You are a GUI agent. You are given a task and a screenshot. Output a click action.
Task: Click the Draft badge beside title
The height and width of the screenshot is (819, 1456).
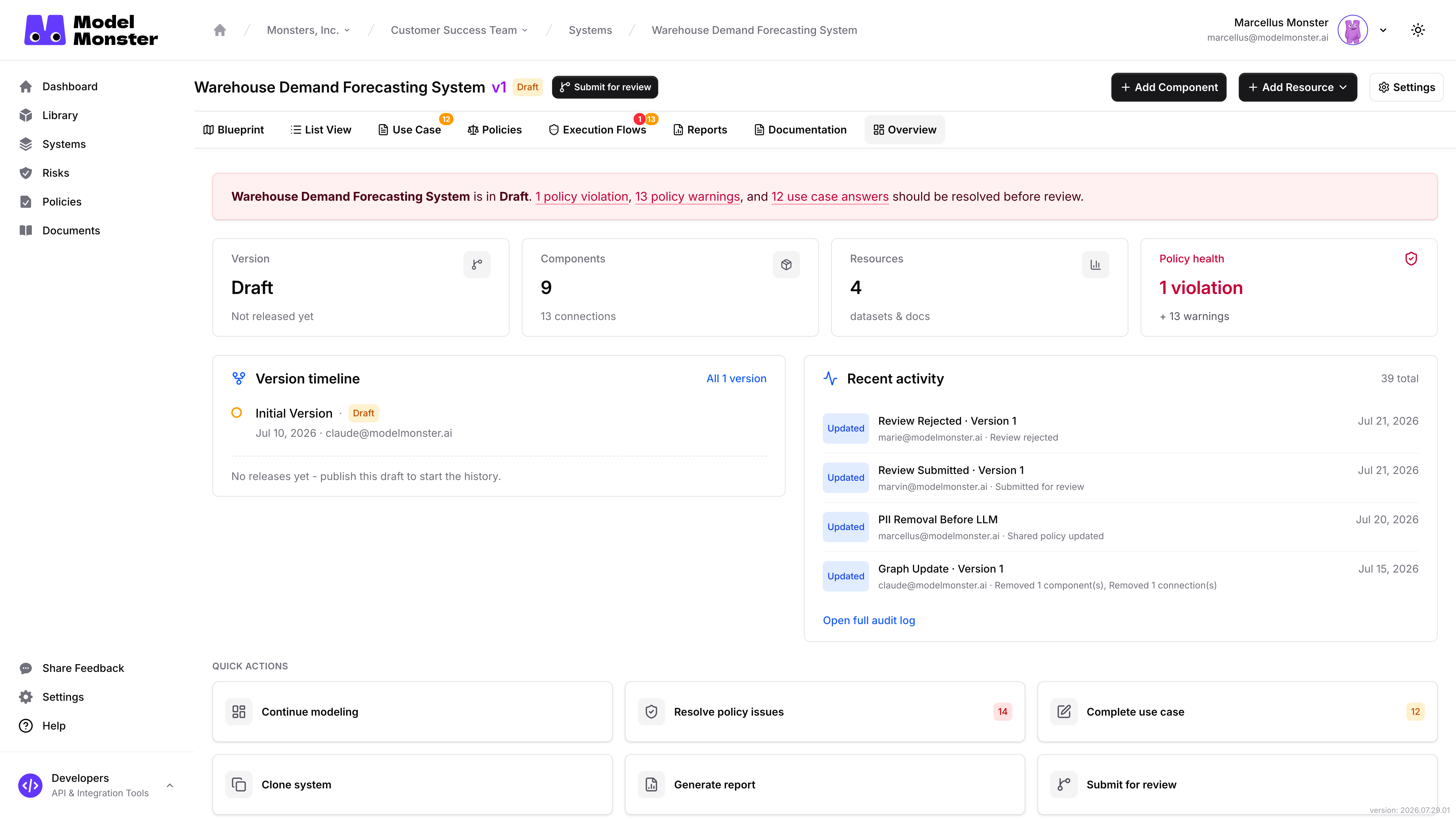[527, 87]
